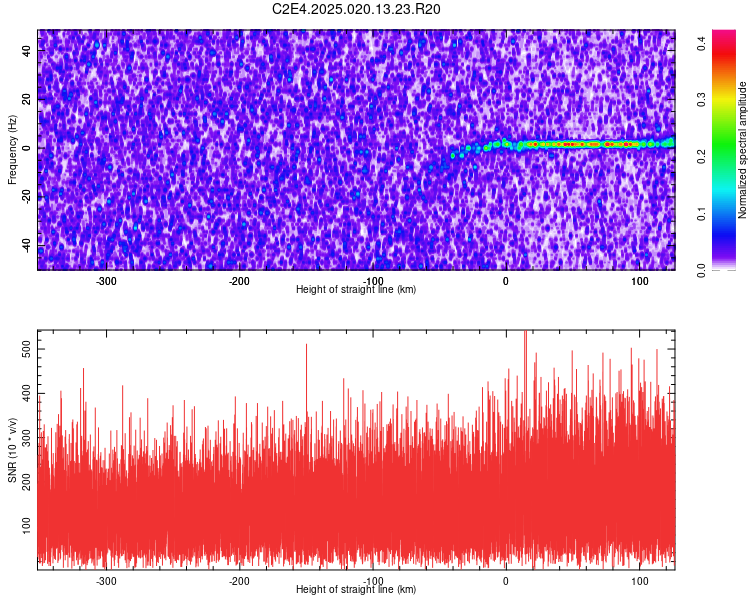Click the 'SNR (10 * v/v)' axis label
Image resolution: width=750 pixels, height=600 pixels.
point(12,450)
